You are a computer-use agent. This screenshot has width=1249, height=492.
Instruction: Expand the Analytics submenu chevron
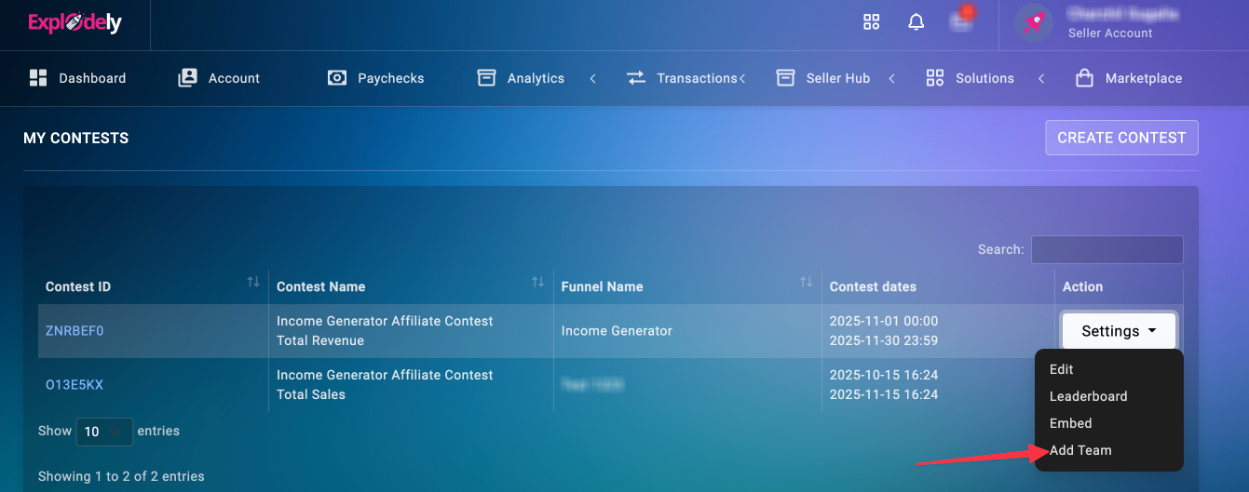coord(592,78)
